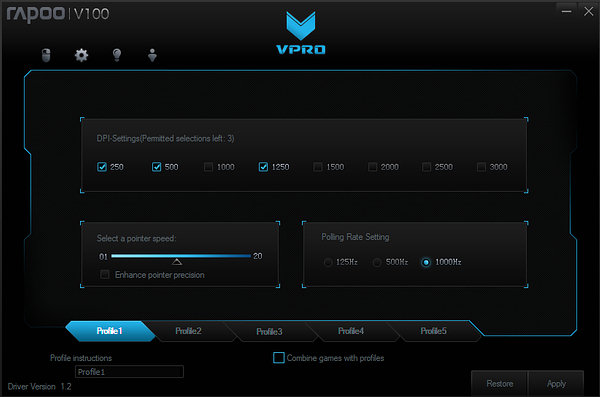Open the light bulb lighting icon
Viewport: 600px width, 397px height.
tap(117, 55)
